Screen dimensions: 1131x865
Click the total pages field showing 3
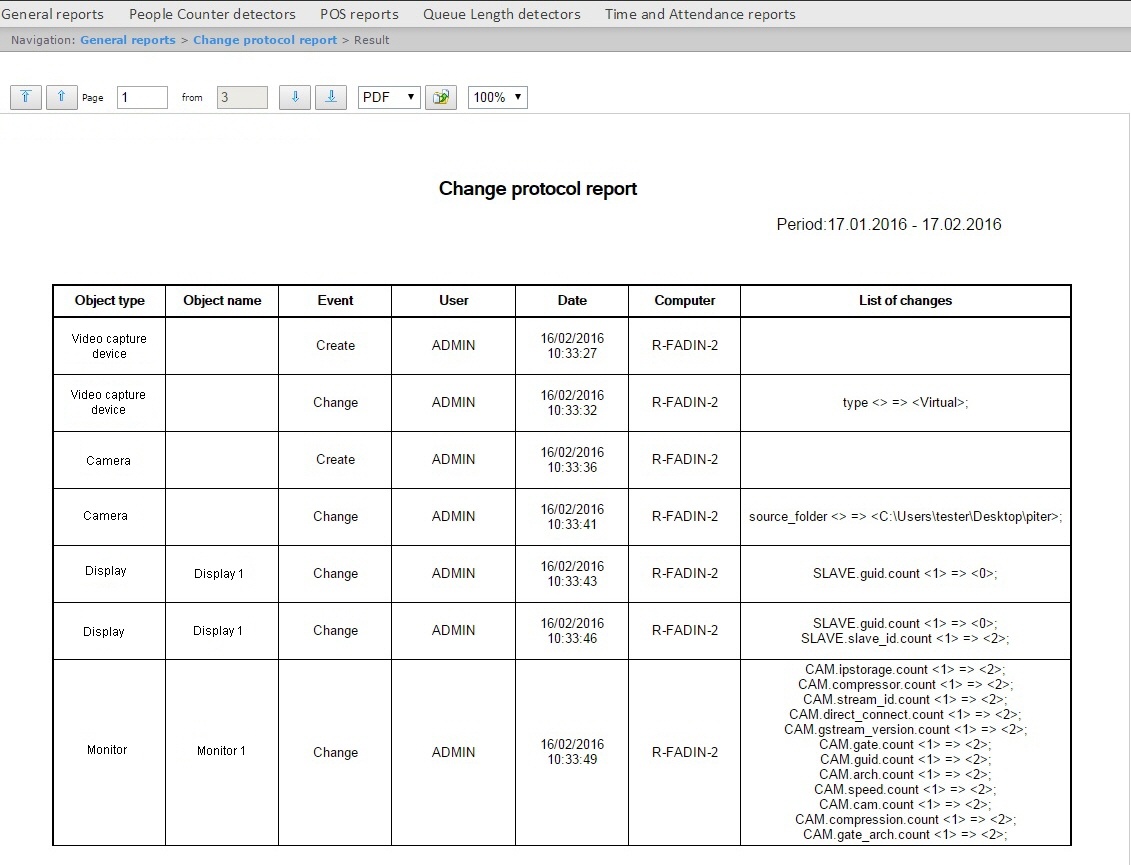pos(242,97)
